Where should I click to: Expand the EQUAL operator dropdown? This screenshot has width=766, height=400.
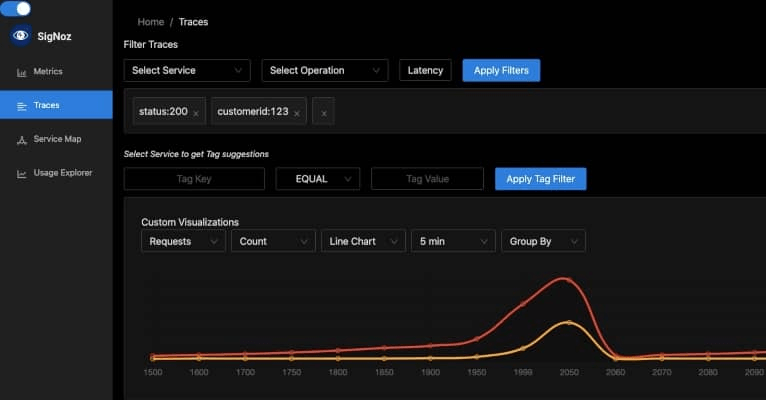(x=318, y=179)
